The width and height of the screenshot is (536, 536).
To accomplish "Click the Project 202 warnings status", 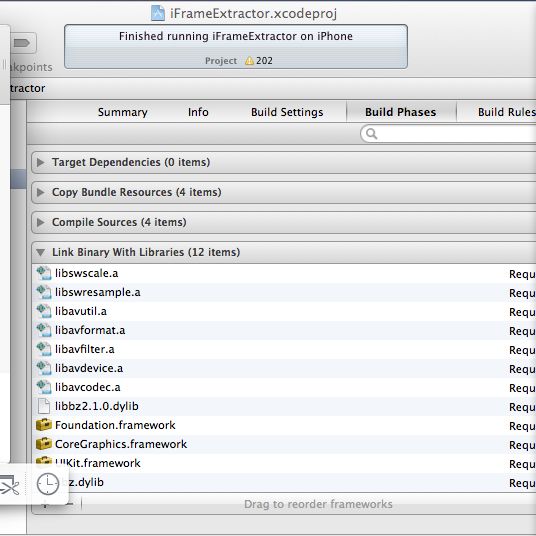I will [x=239, y=61].
